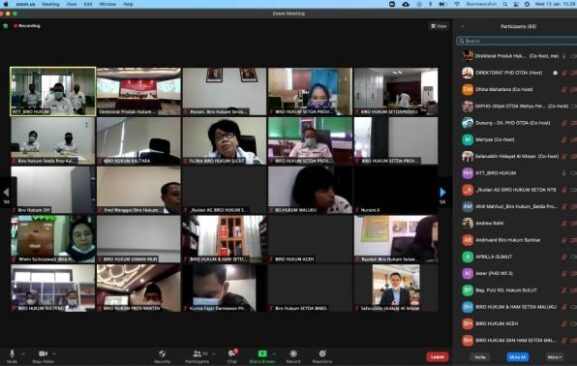Image resolution: width=577 pixels, height=366 pixels.
Task: Open the More dropdown in participants panel
Action: [x=554, y=357]
